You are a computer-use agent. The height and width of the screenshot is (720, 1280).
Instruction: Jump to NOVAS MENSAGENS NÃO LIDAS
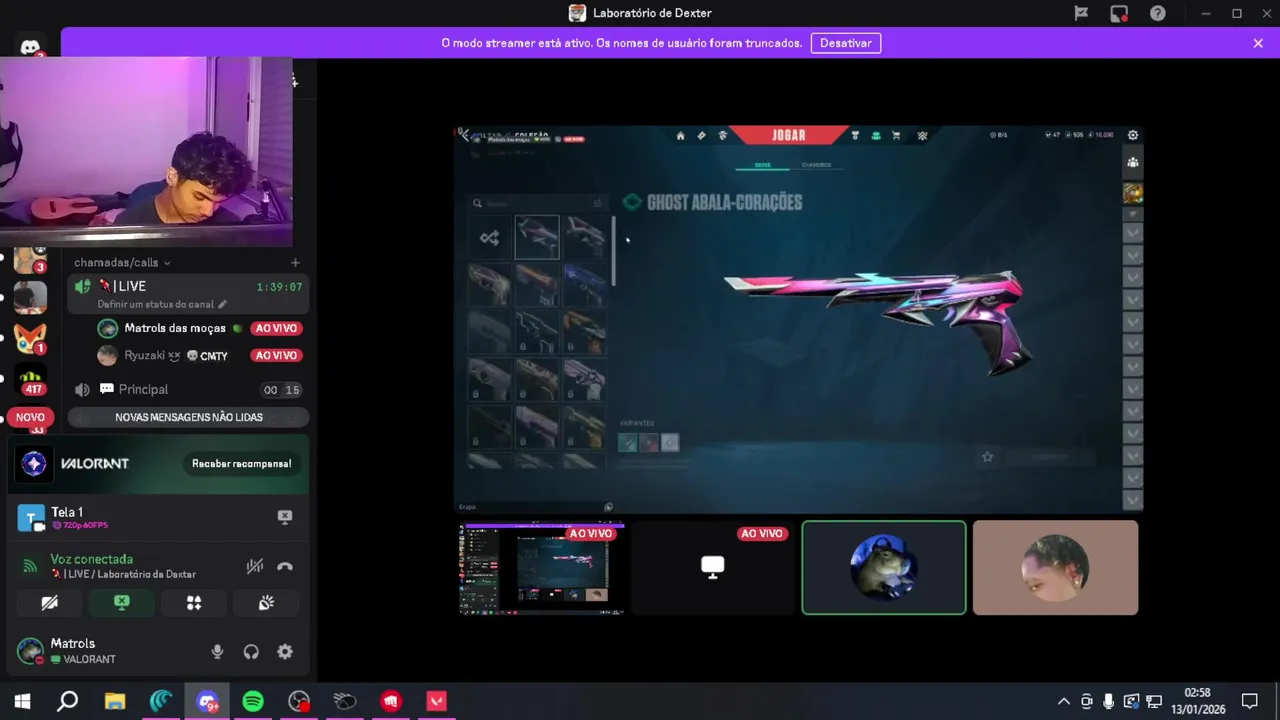pyautogui.click(x=188, y=417)
